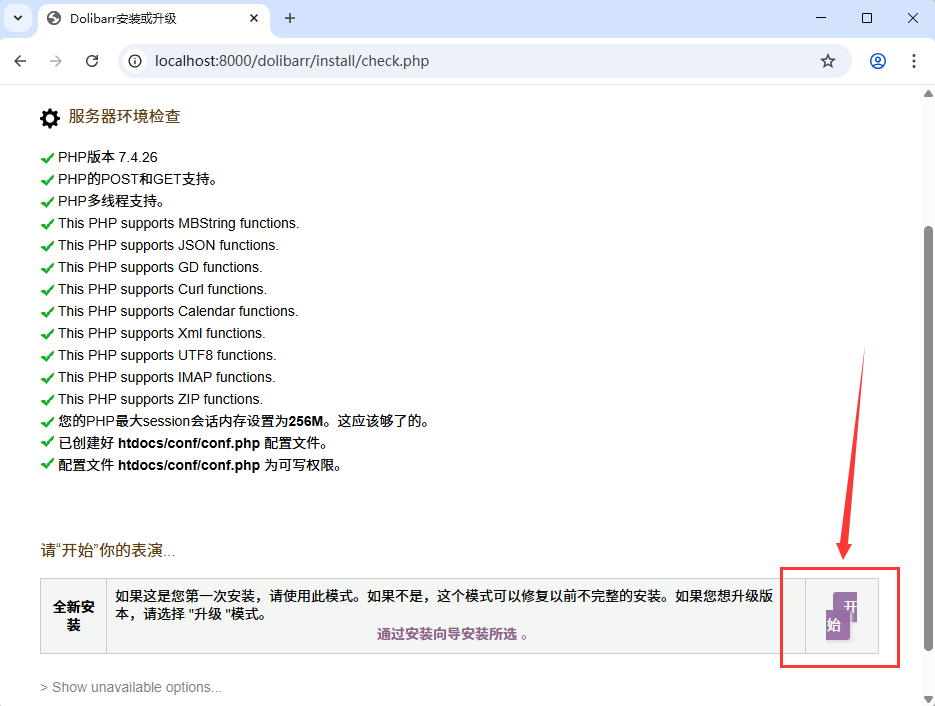
Task: Click the checkmark beside 已创建好 line
Action: pyautogui.click(x=48, y=442)
